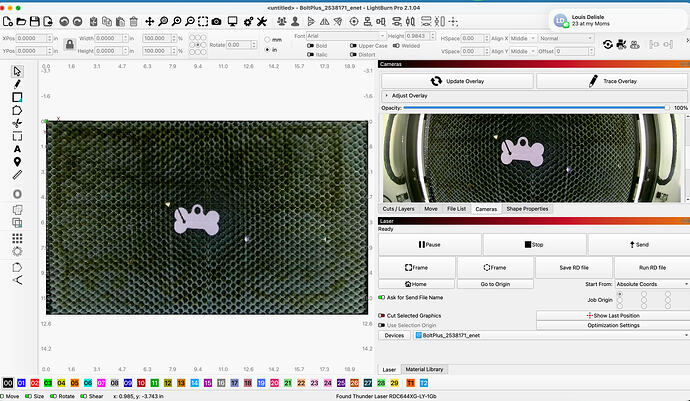The image size is (690, 401).
Task: Step the XPos value spinner
Action: [50, 38]
